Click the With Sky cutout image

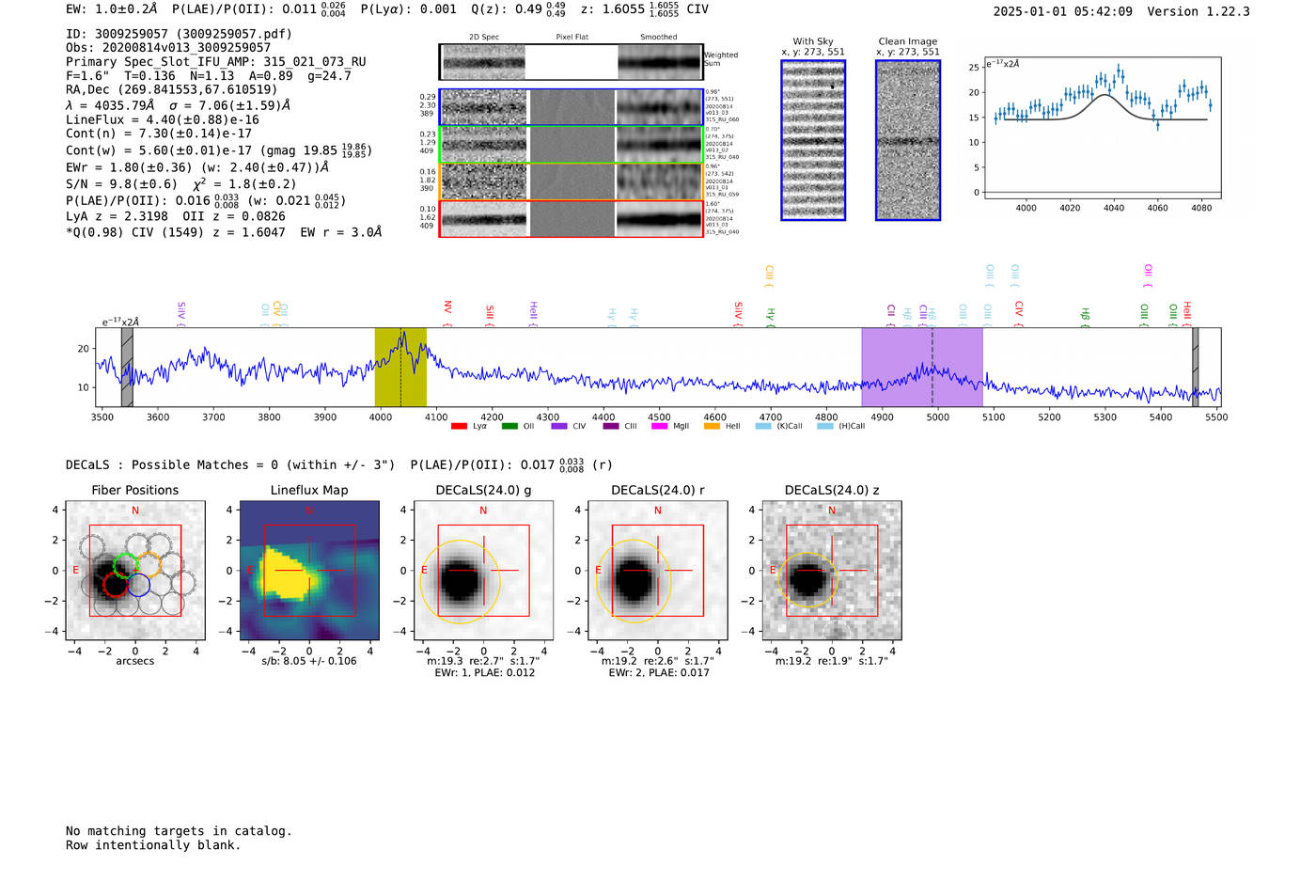(x=813, y=140)
